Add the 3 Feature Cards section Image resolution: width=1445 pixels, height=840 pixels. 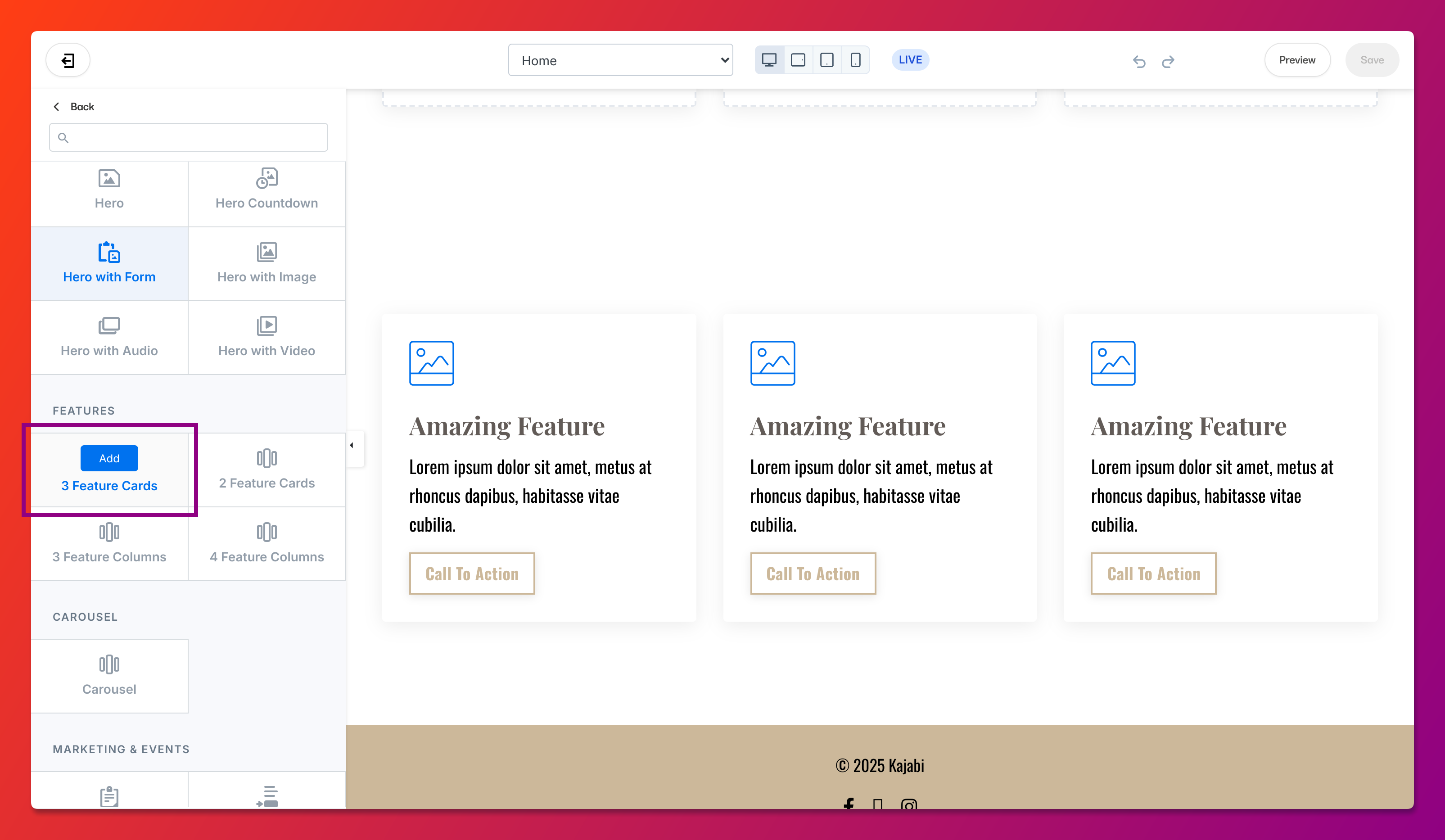tap(109, 458)
